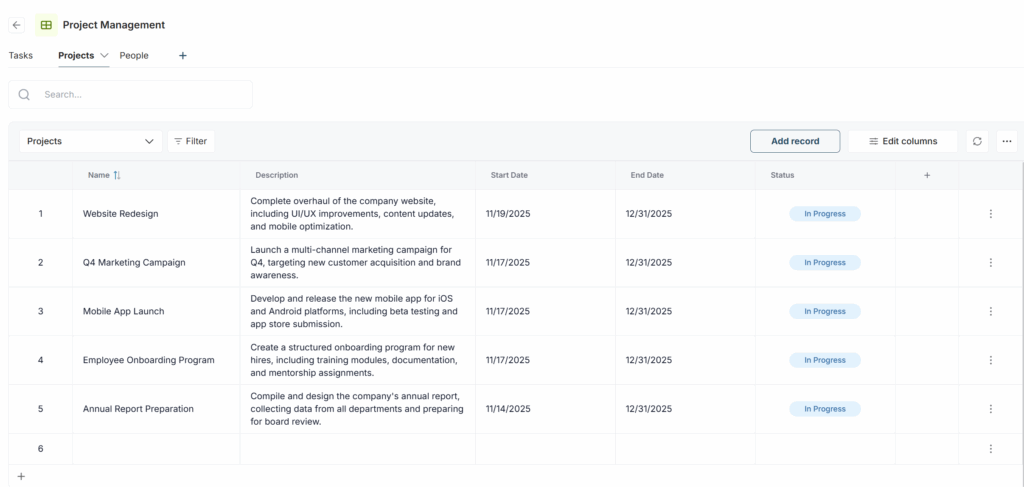Open row menu for Annual Report Preparation
This screenshot has height=487, width=1024.
990,409
